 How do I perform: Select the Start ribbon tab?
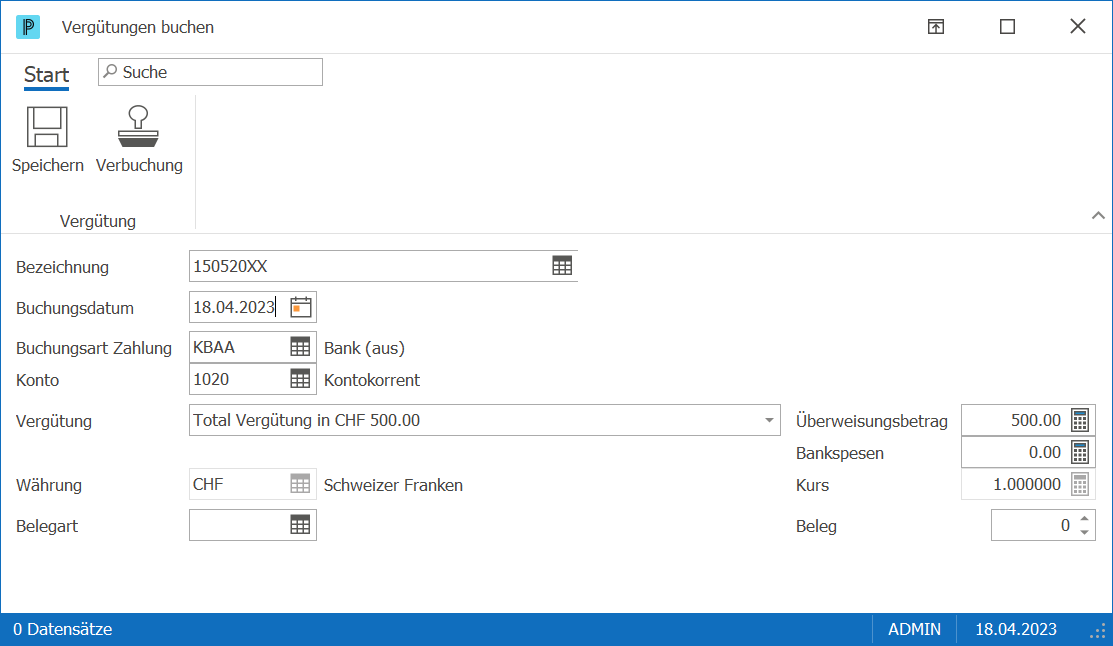pos(46,75)
